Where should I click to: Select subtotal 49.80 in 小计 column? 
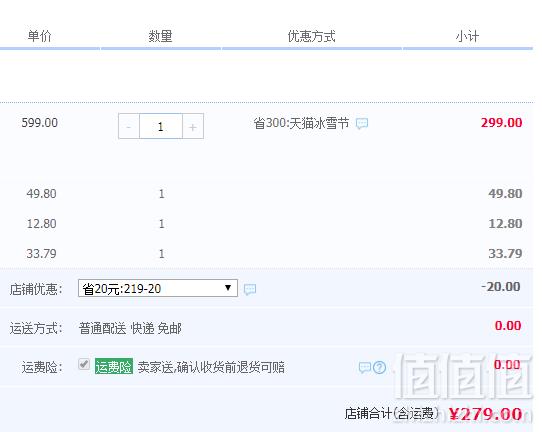pyautogui.click(x=505, y=194)
